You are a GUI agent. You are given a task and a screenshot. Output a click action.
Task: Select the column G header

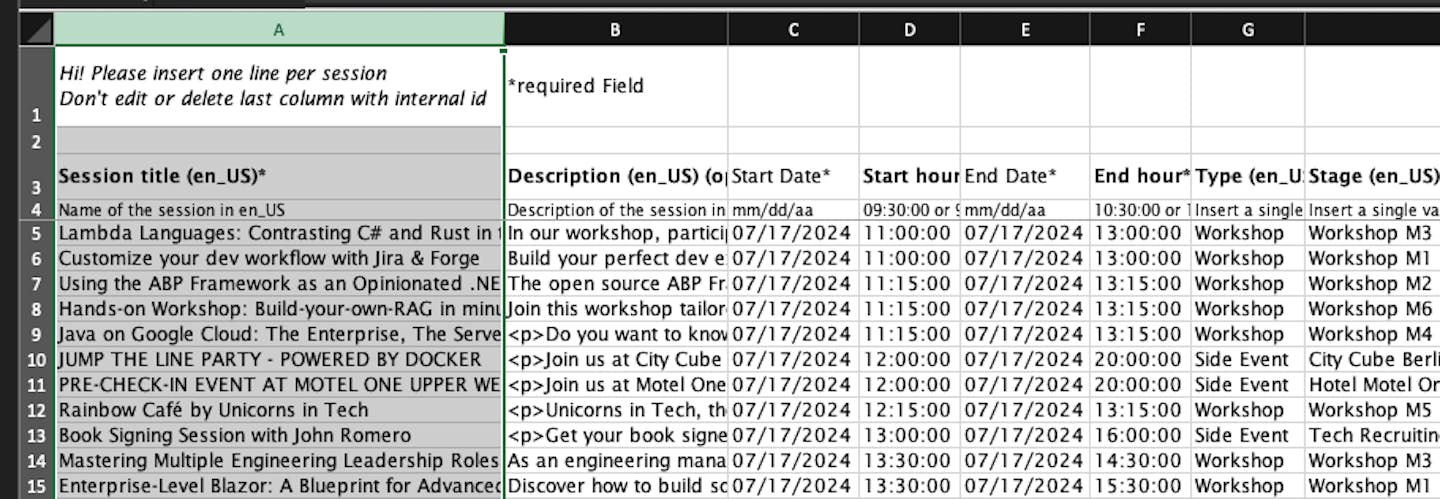[x=1247, y=30]
